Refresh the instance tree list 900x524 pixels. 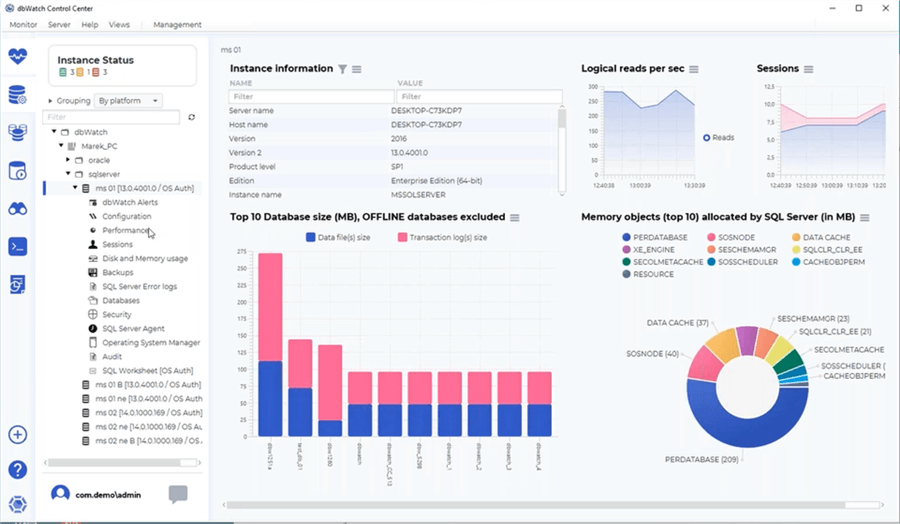point(192,117)
